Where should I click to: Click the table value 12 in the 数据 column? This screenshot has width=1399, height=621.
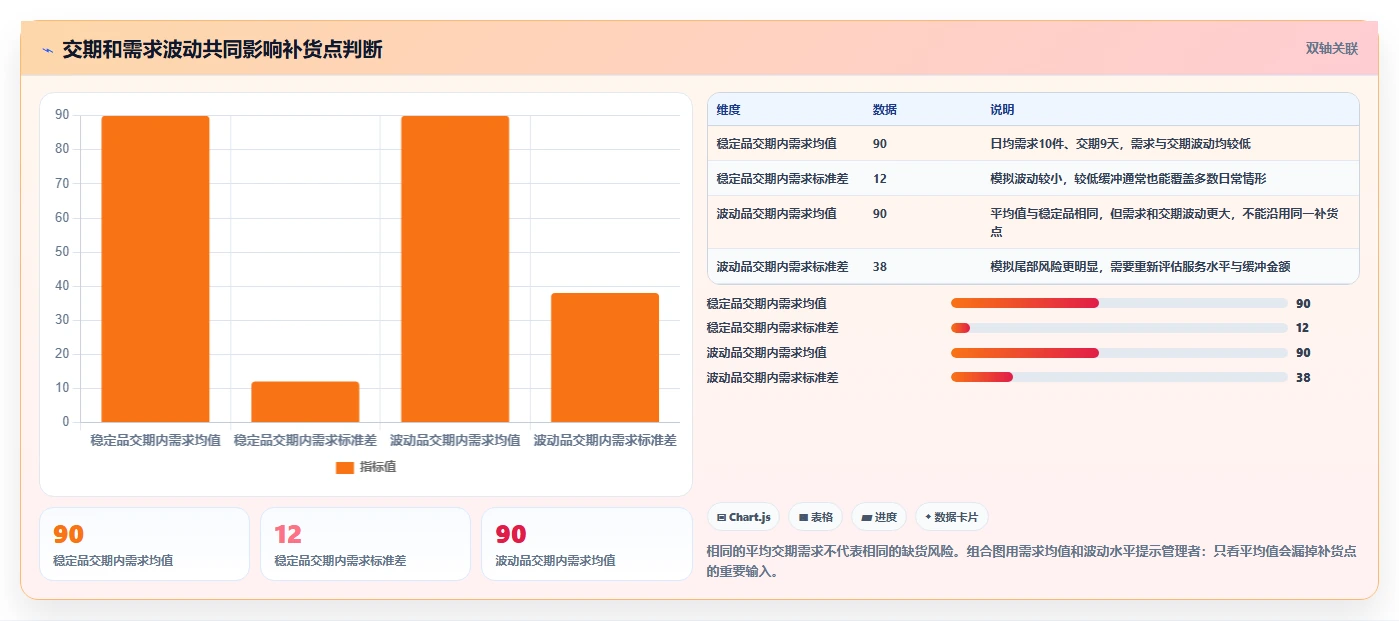(879, 179)
